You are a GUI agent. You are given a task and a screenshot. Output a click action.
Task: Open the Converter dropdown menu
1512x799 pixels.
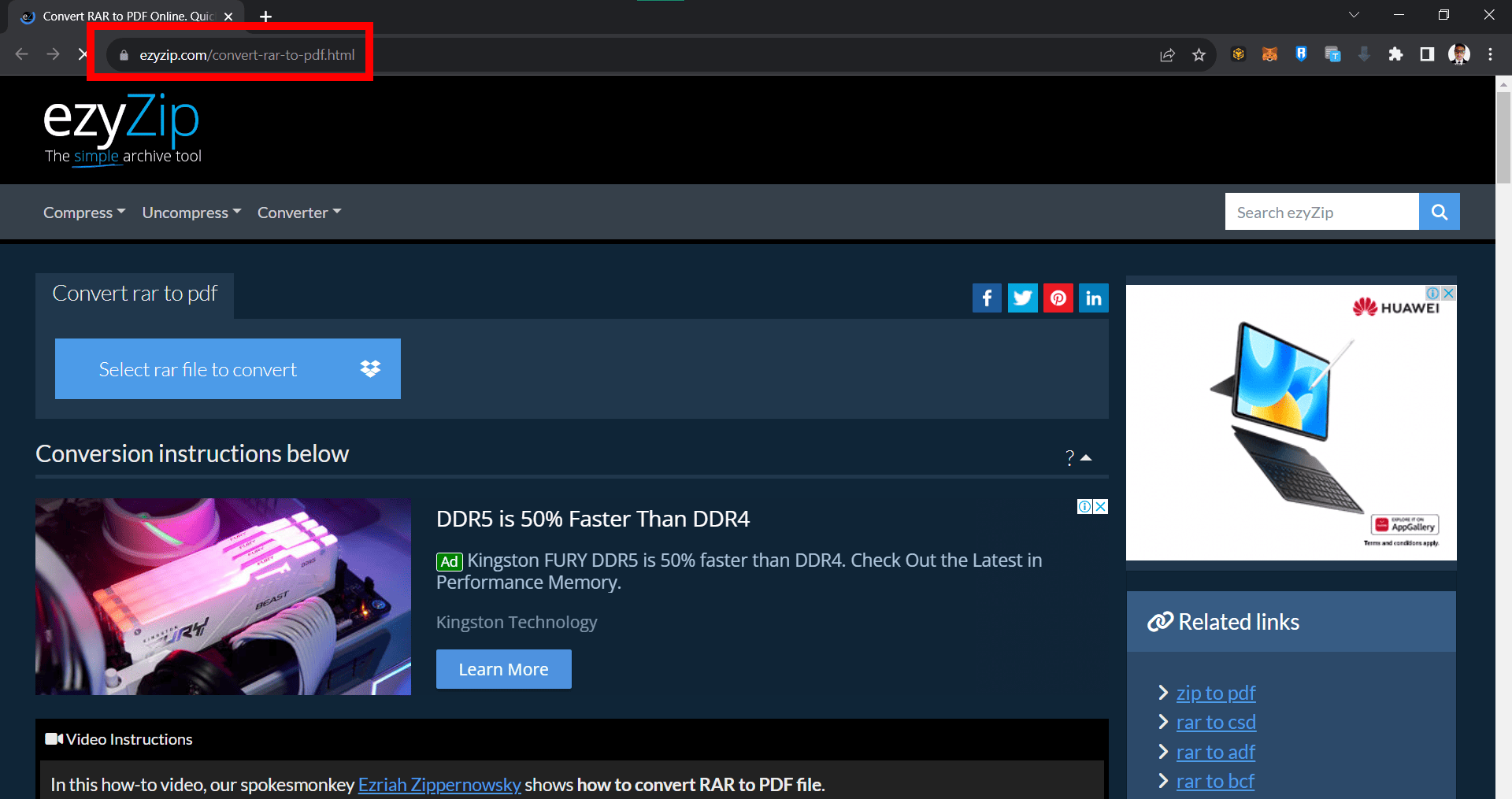coord(299,213)
